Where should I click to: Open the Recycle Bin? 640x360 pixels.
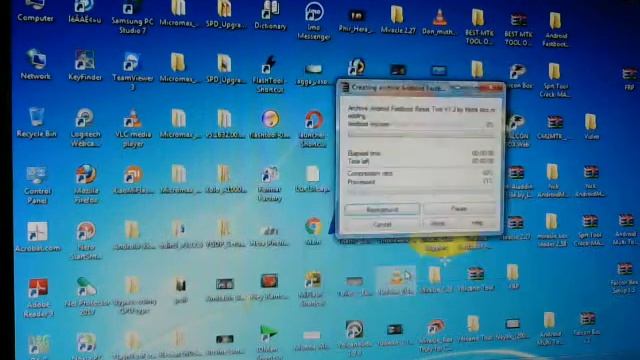36,122
